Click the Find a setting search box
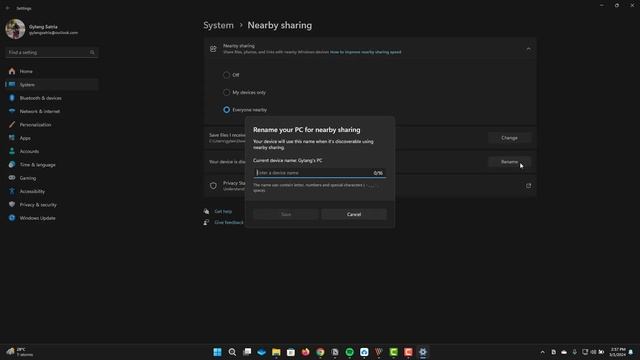Image resolution: width=640 pixels, height=360 pixels. click(x=52, y=53)
